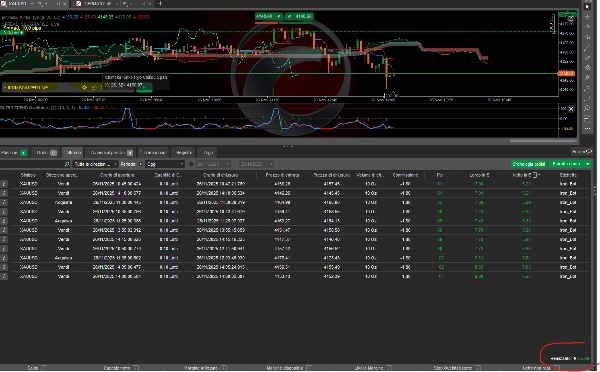Sort by the Lordo in € column header
This screenshot has height=372, width=600.
pos(479,175)
